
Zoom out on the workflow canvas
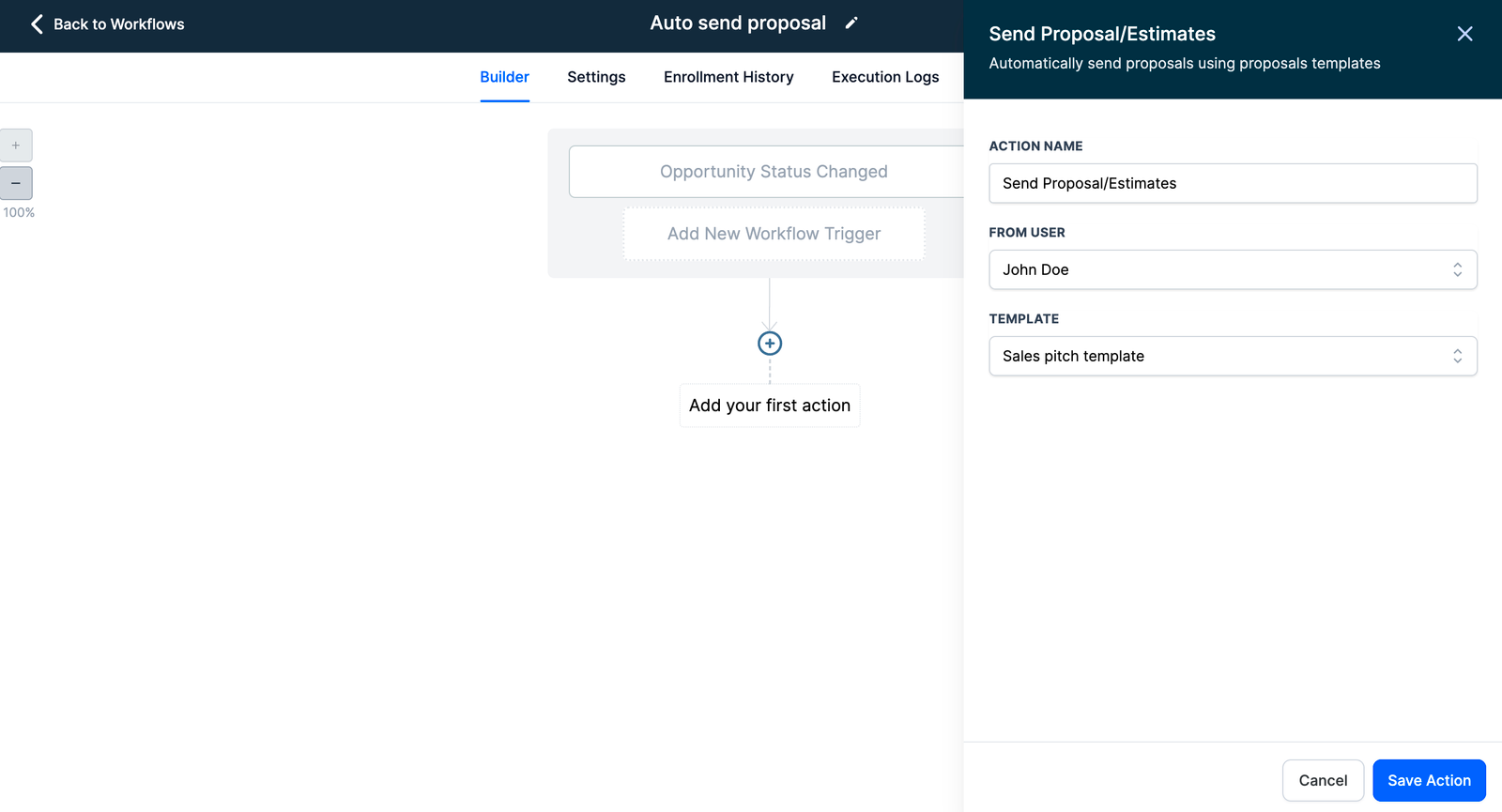coord(16,183)
